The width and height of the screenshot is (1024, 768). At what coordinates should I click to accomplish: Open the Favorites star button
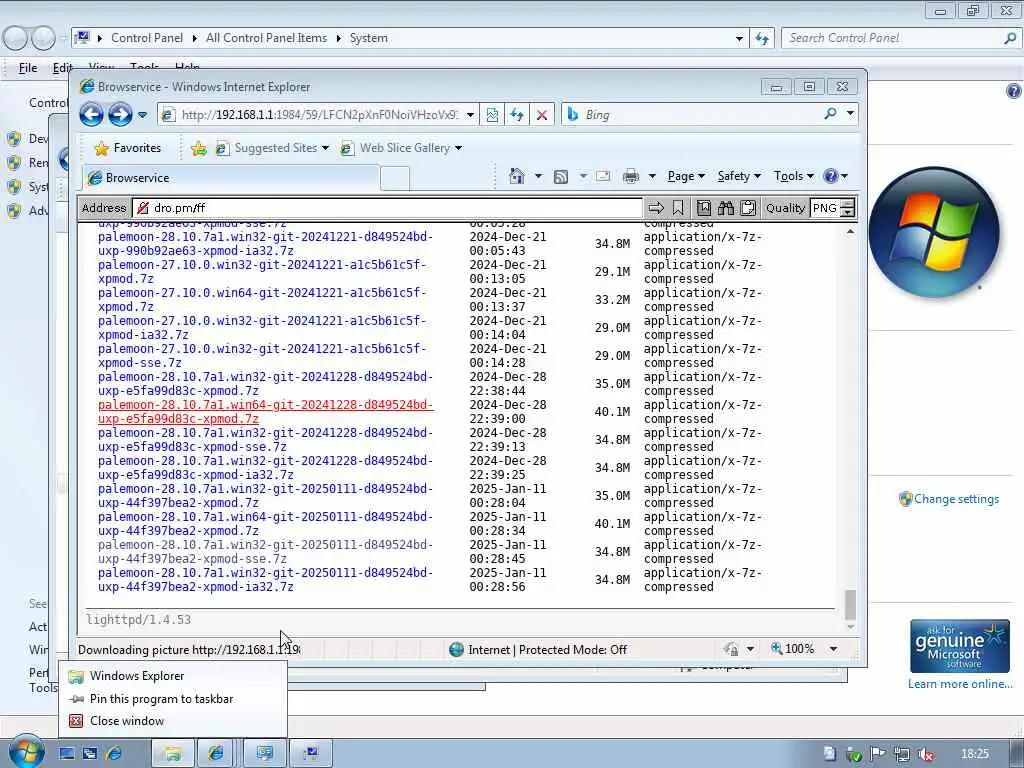point(128,148)
